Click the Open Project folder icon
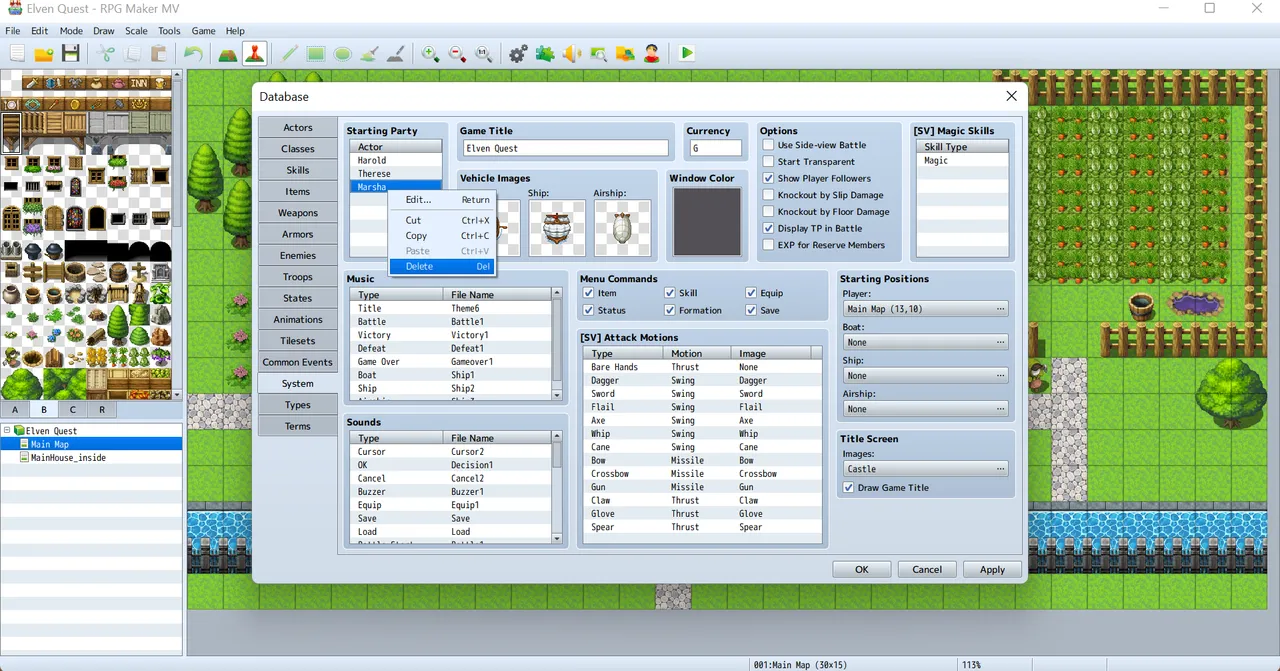The image size is (1280, 671). (x=44, y=53)
